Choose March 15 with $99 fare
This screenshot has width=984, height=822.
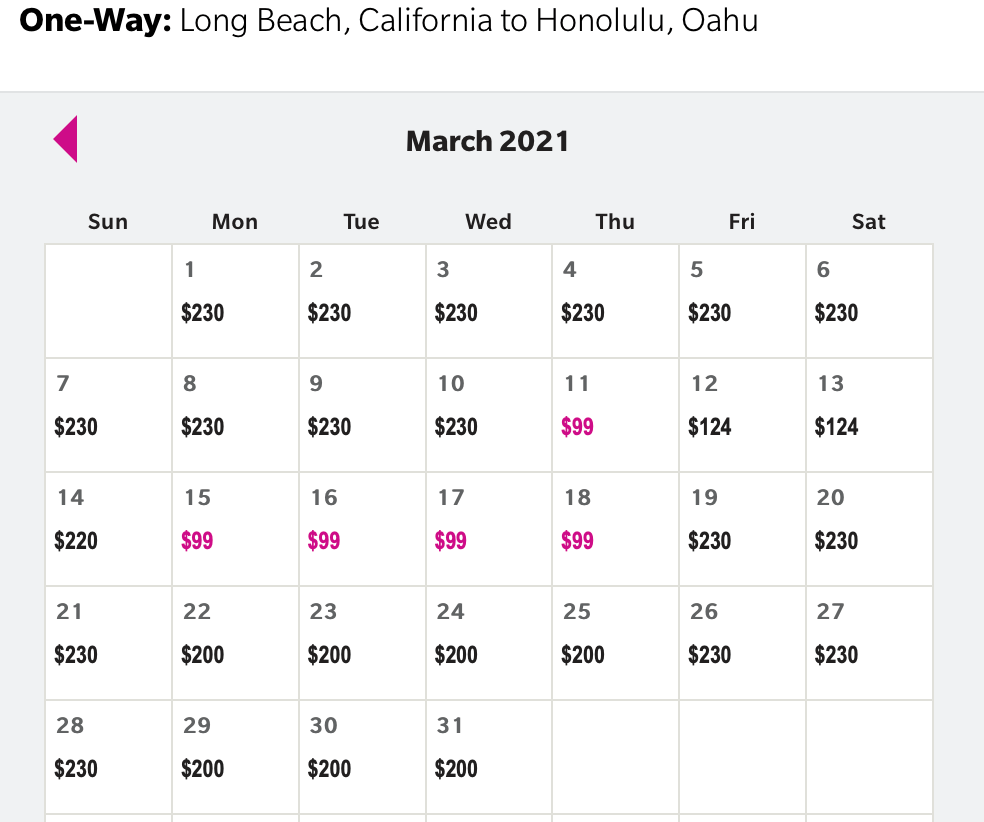point(235,529)
